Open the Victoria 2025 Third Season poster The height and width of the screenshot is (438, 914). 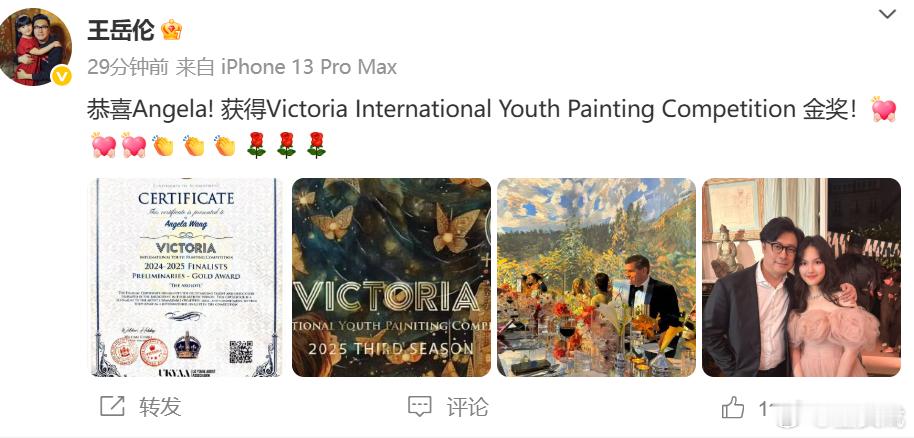(x=391, y=277)
